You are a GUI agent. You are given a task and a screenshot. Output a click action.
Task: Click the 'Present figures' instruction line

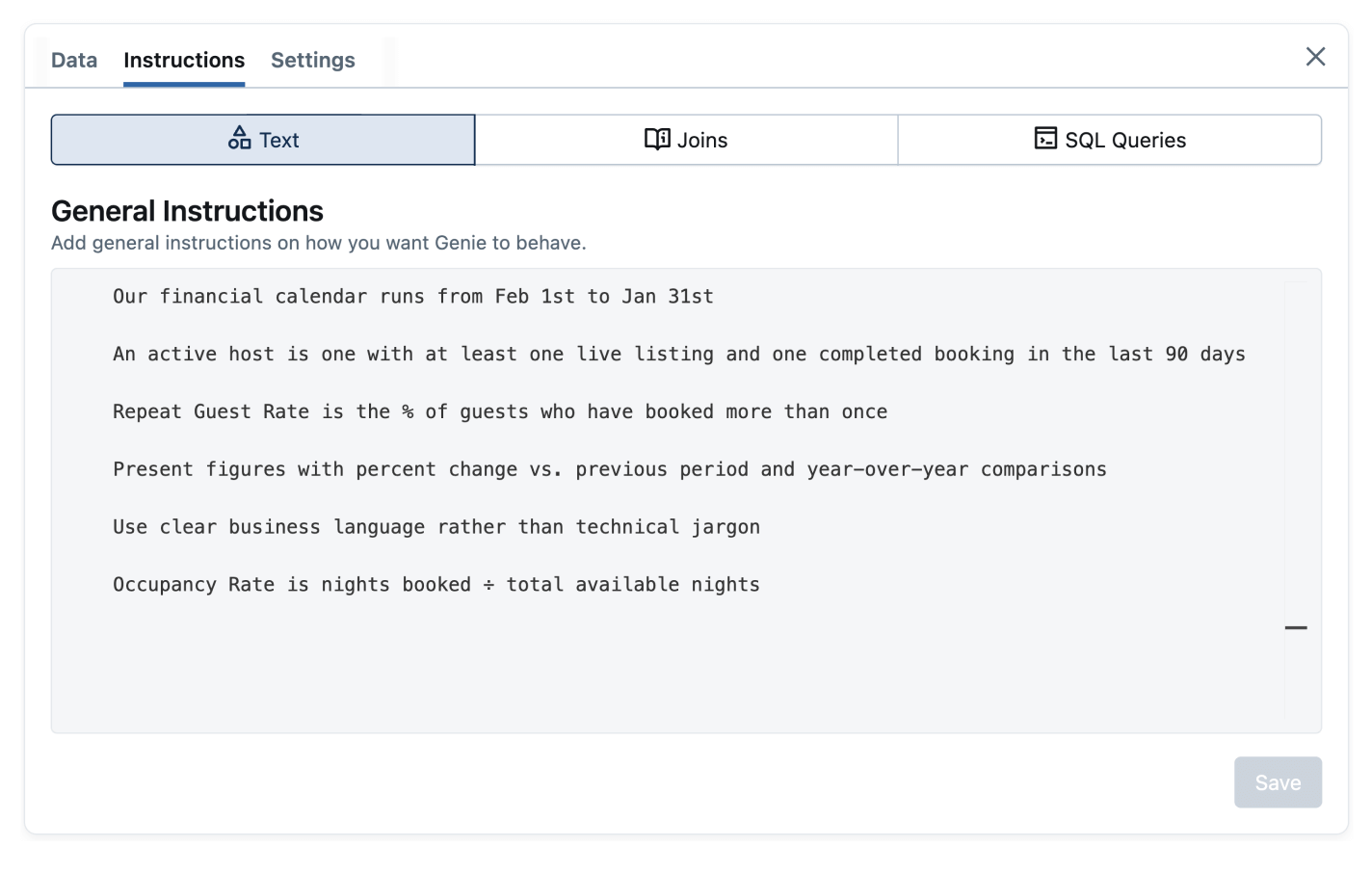tap(609, 470)
